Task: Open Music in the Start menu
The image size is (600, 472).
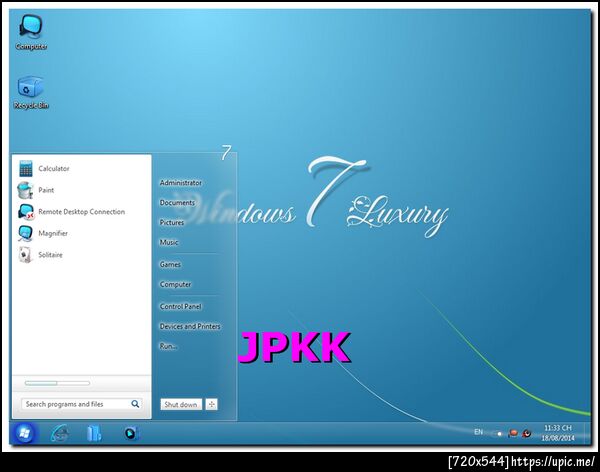Action: [x=169, y=242]
